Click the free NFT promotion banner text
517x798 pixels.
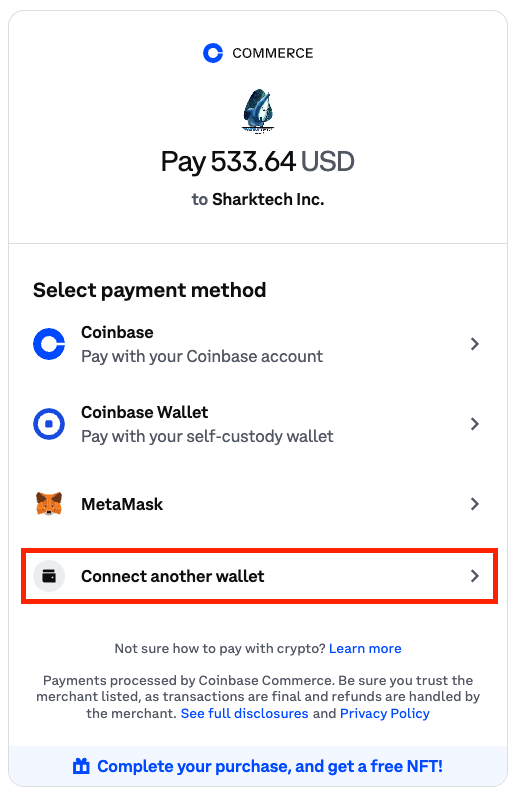[x=270, y=766]
